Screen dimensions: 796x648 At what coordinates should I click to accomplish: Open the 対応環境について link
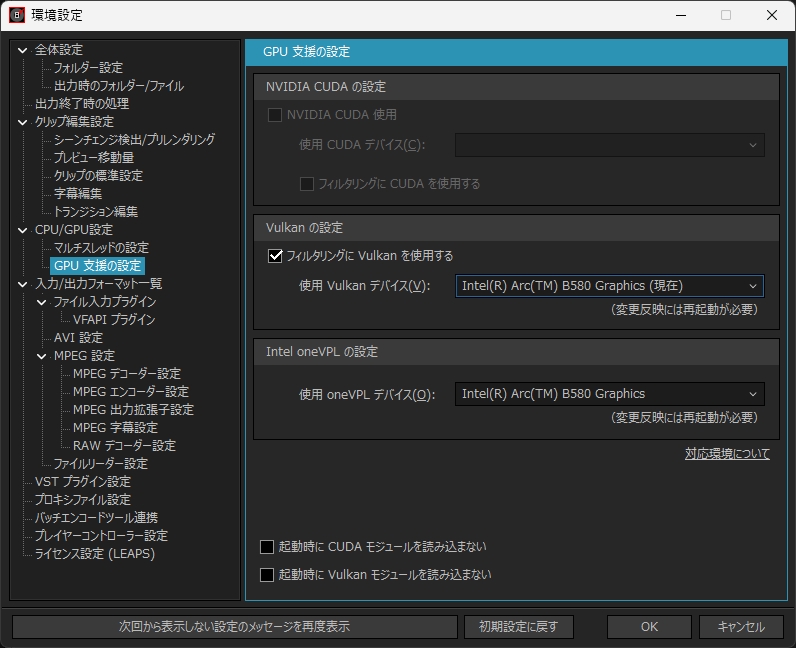[x=727, y=453]
